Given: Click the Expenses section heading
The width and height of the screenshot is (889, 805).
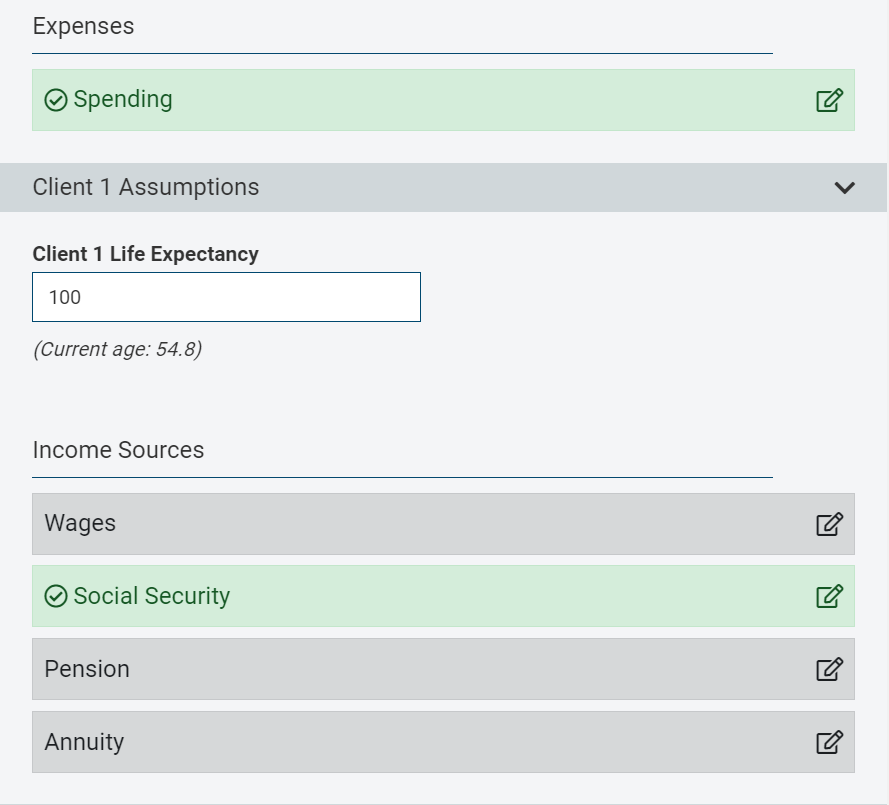Looking at the screenshot, I should click(x=83, y=26).
